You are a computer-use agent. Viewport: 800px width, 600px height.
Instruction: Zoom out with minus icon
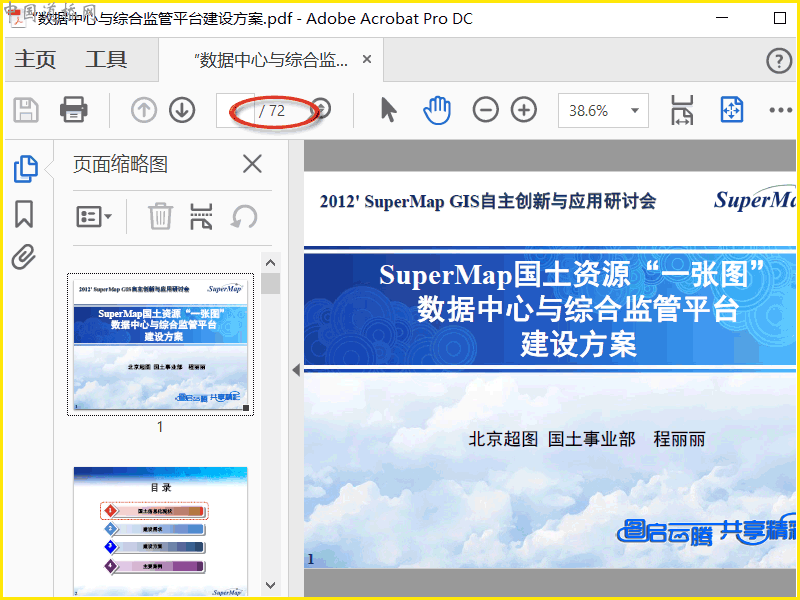tap(485, 110)
